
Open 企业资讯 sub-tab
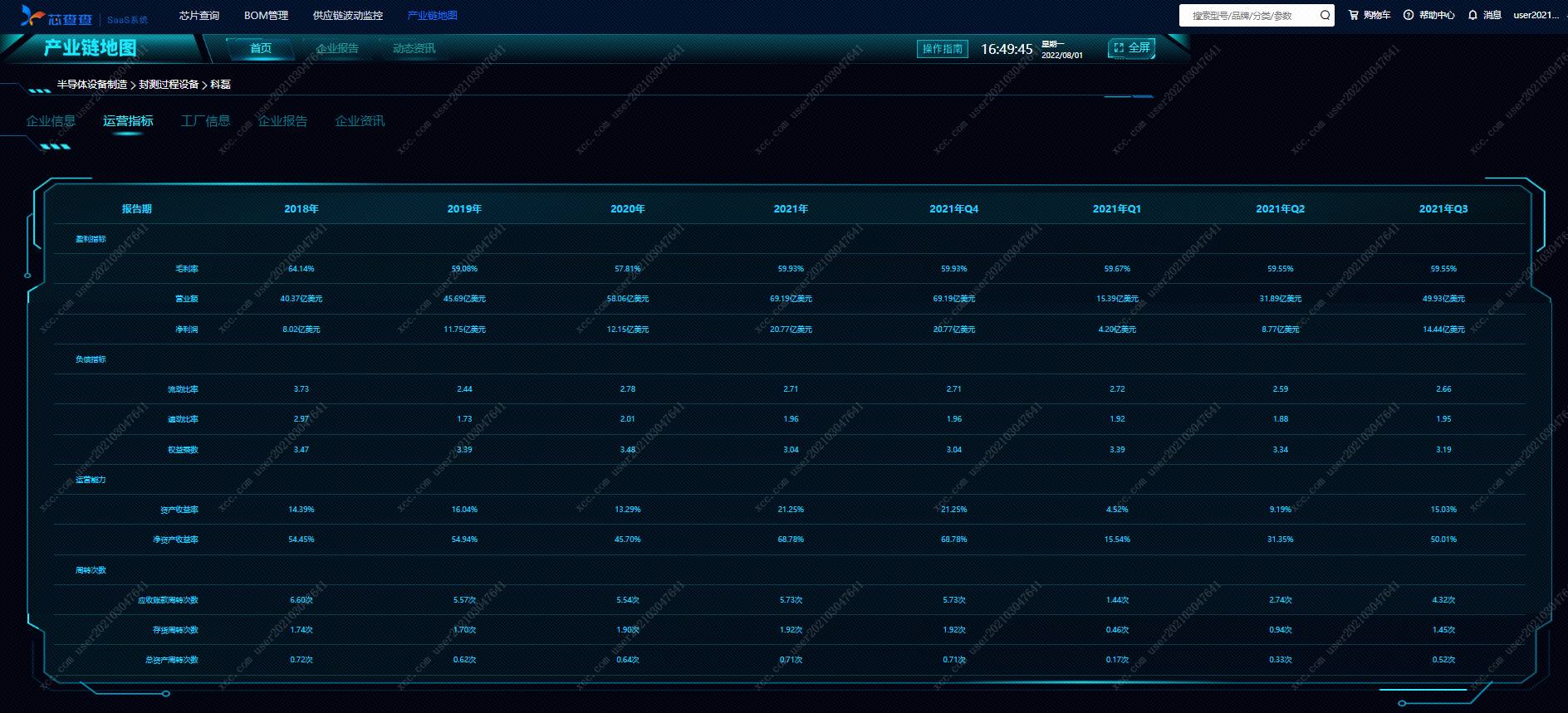(360, 121)
